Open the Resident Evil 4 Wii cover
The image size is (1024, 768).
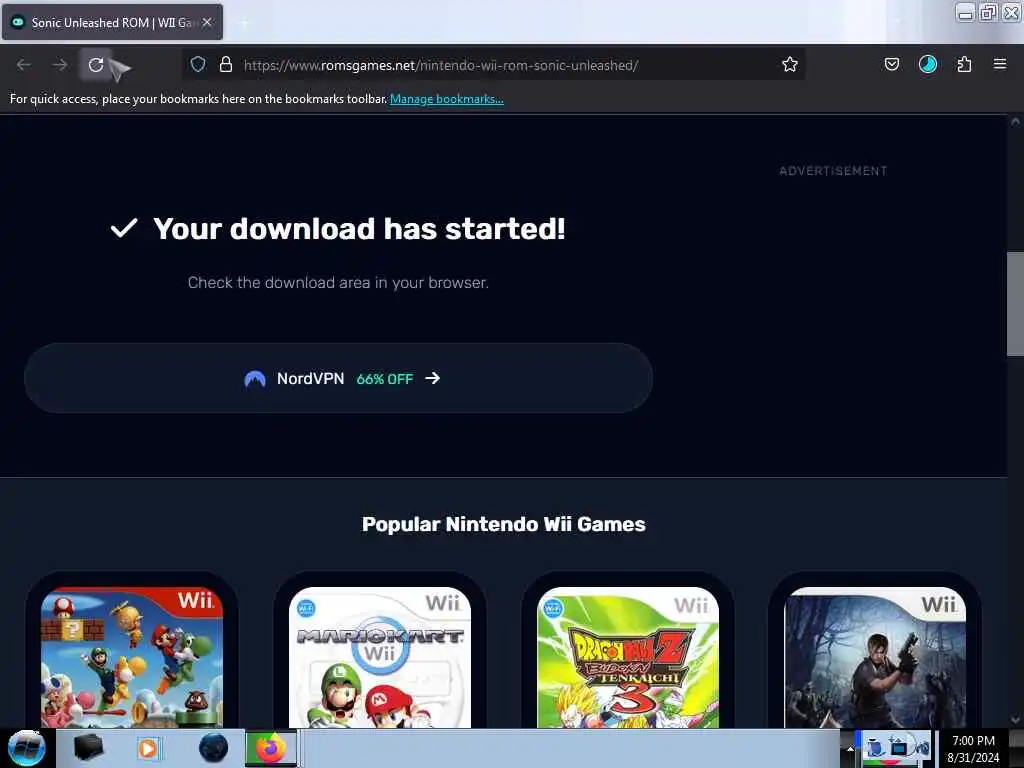(875, 657)
